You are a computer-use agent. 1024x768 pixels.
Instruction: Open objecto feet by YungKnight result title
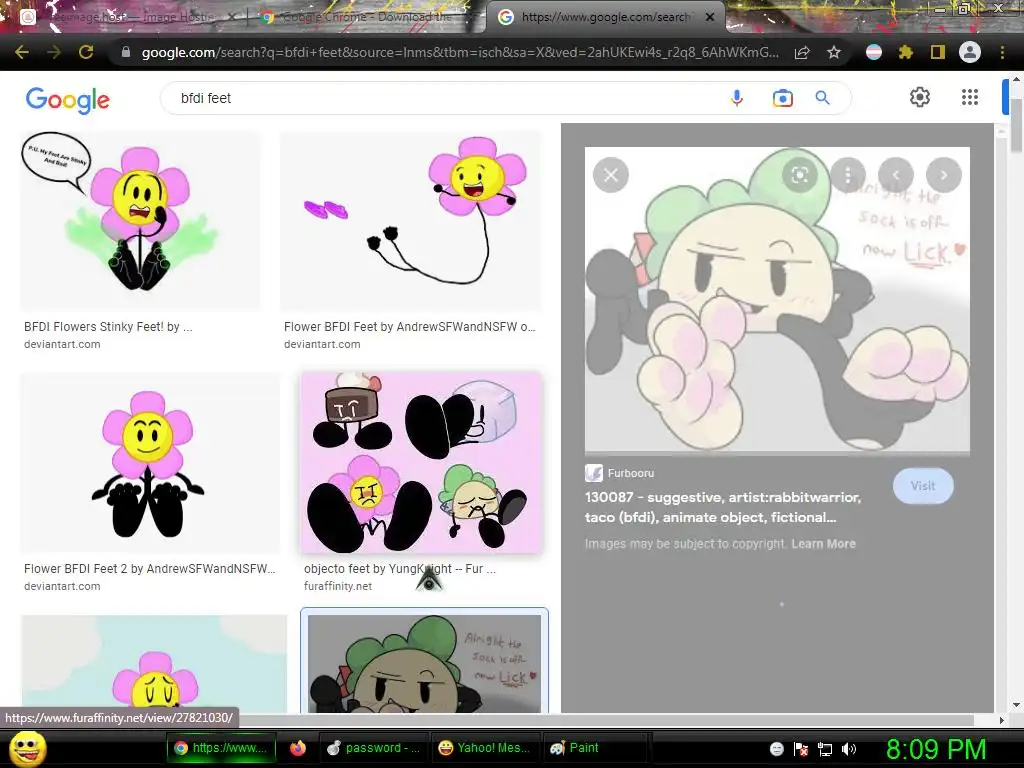point(400,568)
